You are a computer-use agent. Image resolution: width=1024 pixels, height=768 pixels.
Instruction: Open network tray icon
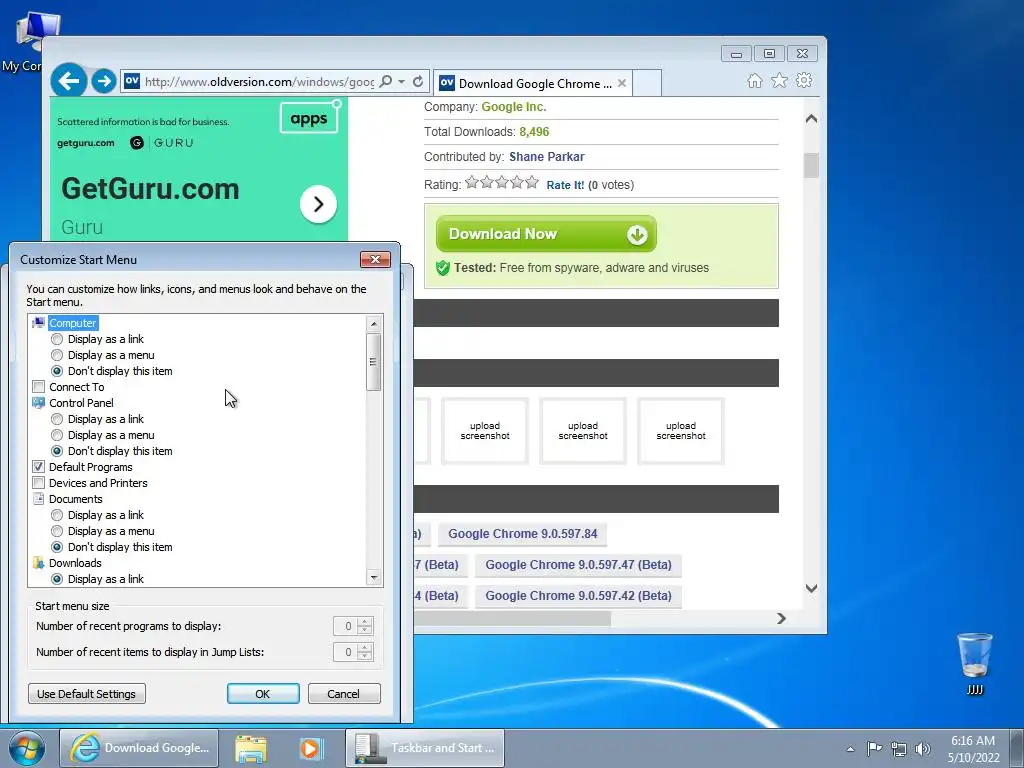pyautogui.click(x=899, y=749)
